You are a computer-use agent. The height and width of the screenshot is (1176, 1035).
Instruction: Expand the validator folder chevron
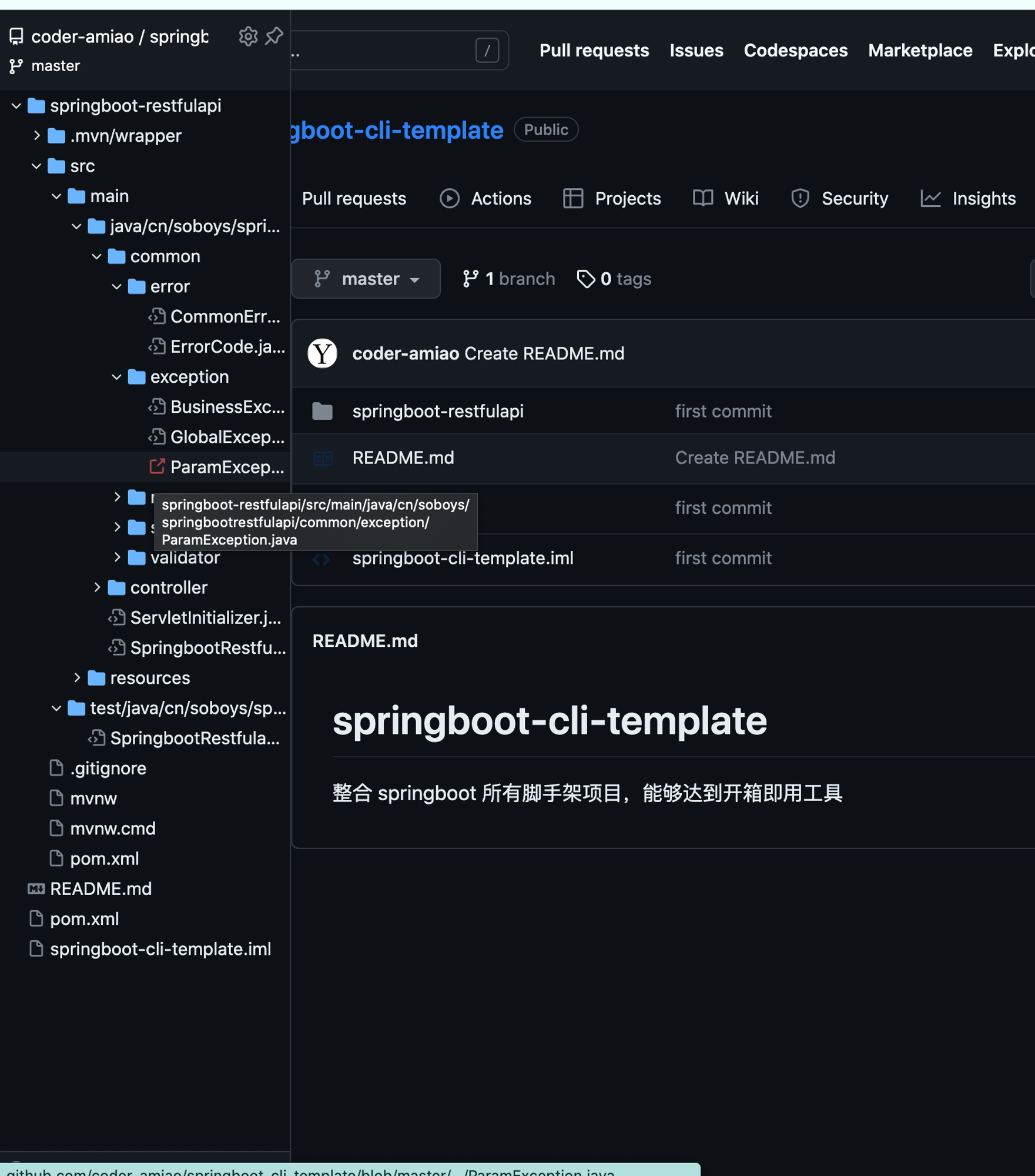pos(117,557)
